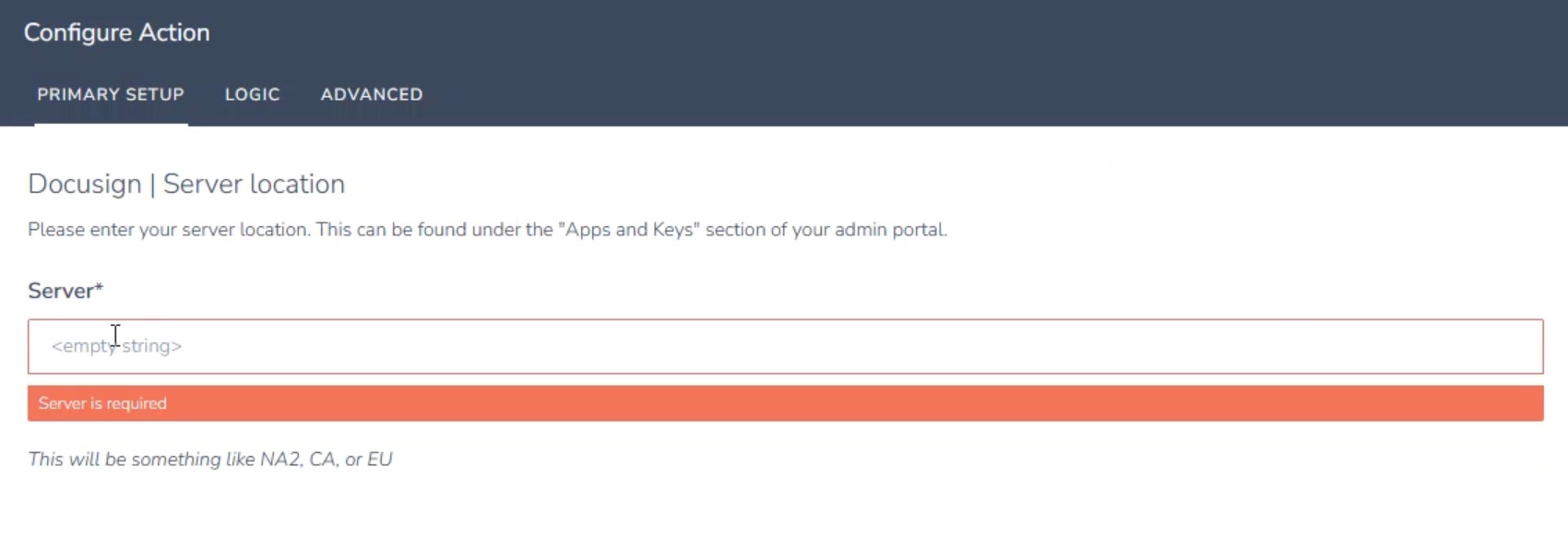This screenshot has width=1568, height=539.
Task: Switch to the LOGIC tab
Action: 252,94
